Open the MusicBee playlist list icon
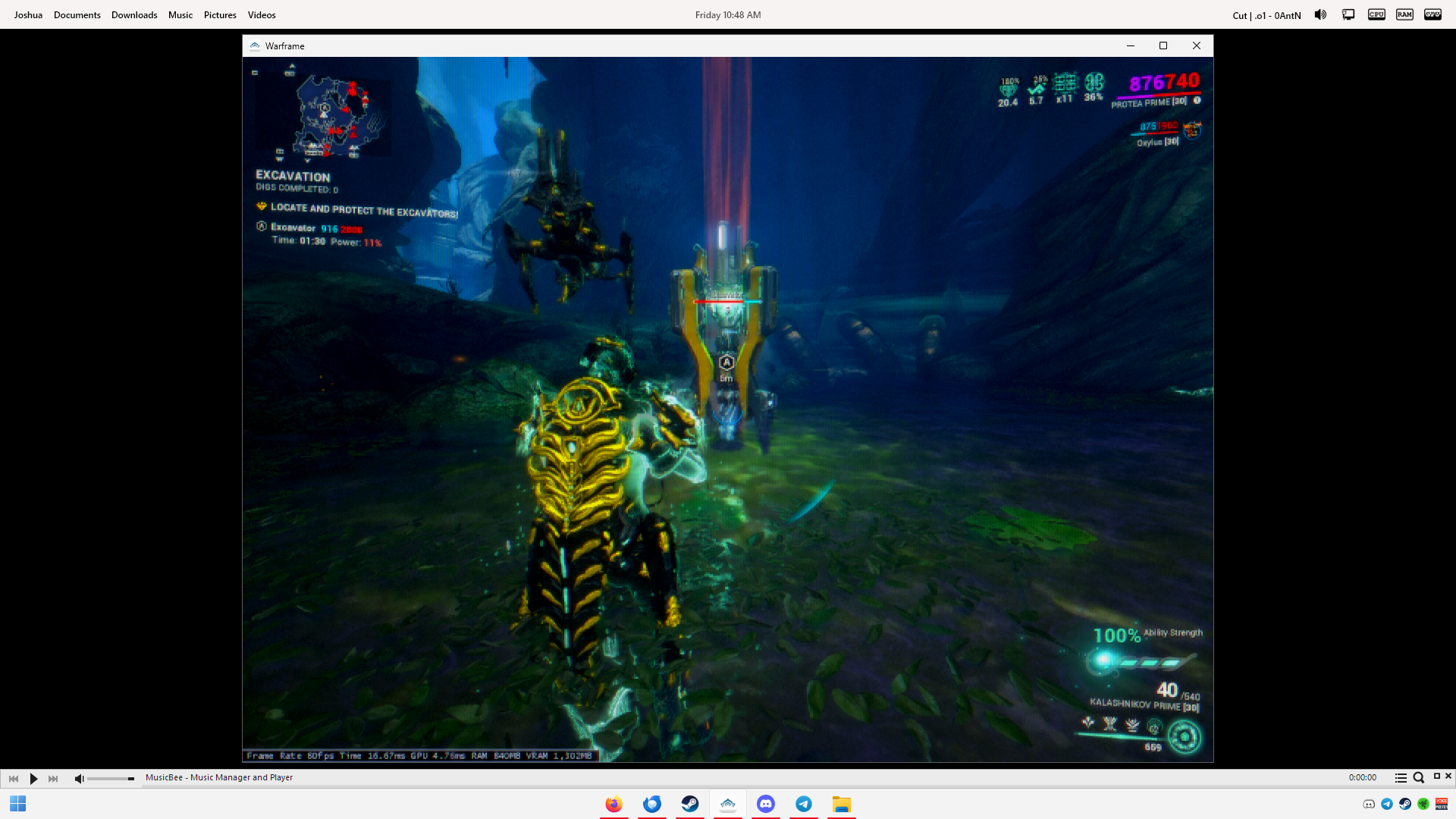Screen dimensions: 1456x819 tap(1401, 778)
